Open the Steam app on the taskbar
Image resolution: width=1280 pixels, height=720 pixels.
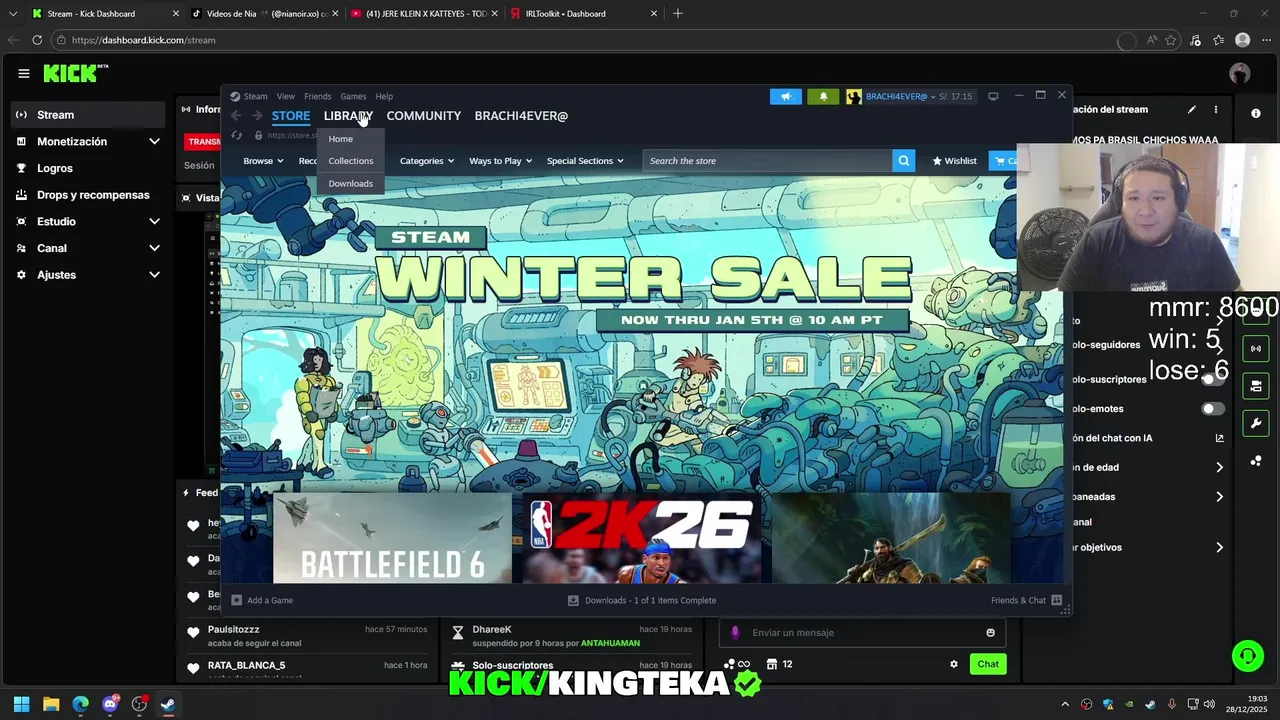[x=168, y=704]
